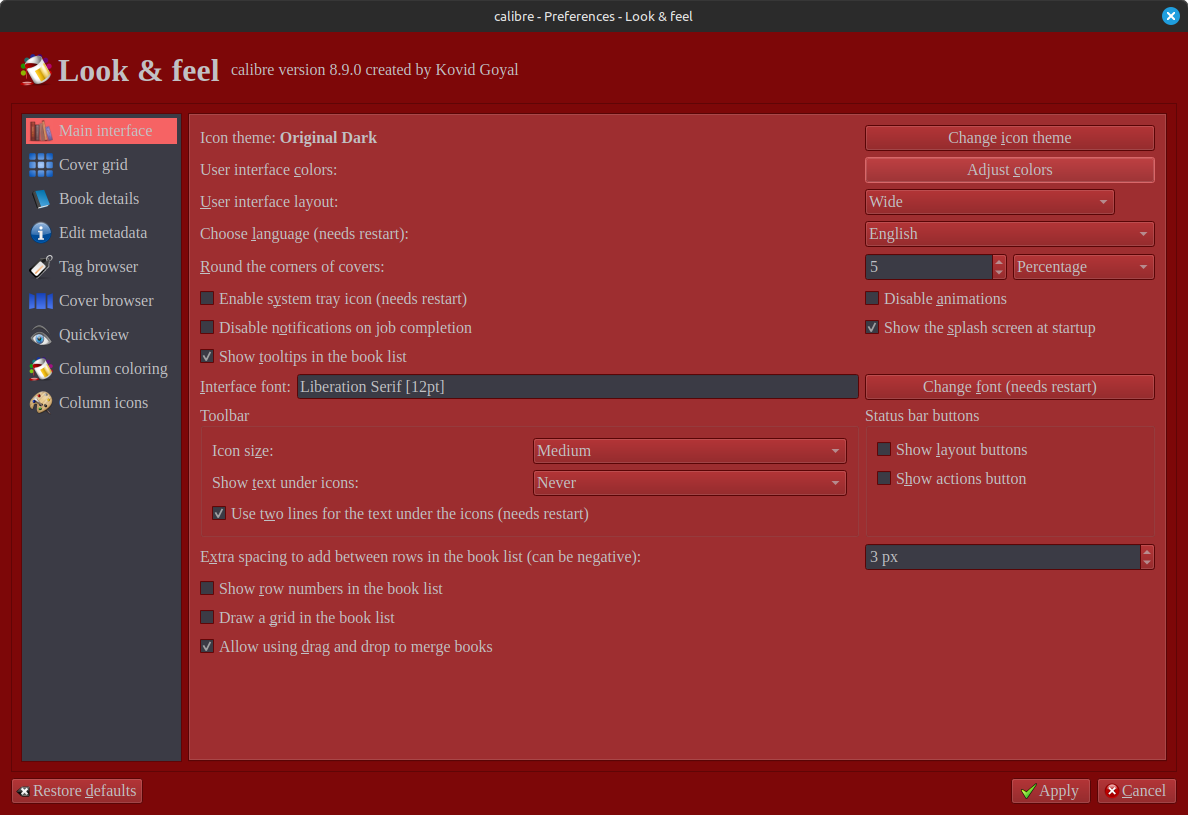Click the Apply button
Viewport: 1188px width, 815px height.
1050,791
